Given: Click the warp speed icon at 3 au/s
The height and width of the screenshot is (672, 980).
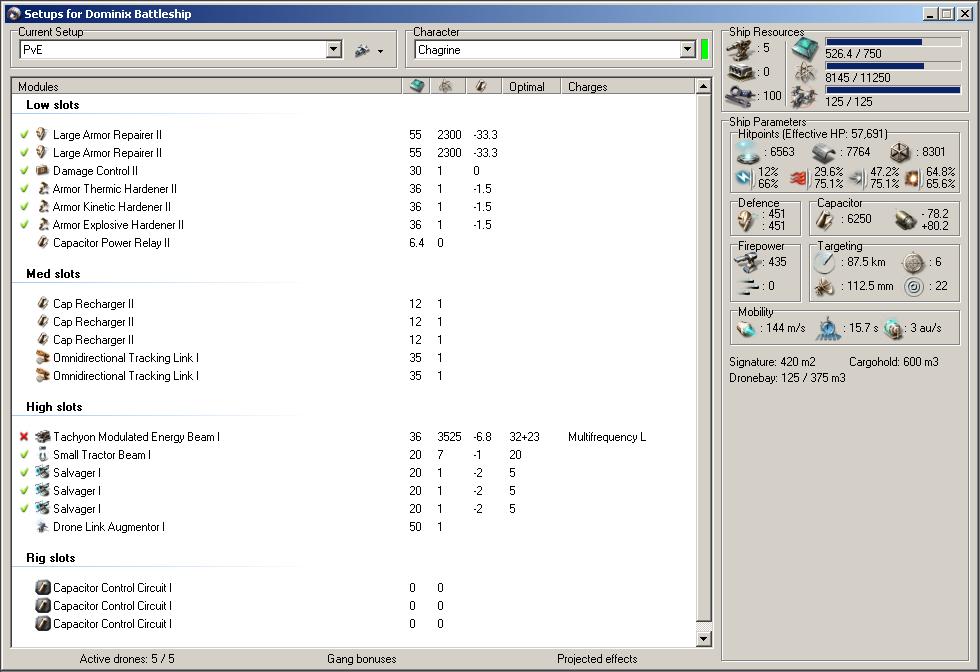Looking at the screenshot, I should pyautogui.click(x=894, y=328).
